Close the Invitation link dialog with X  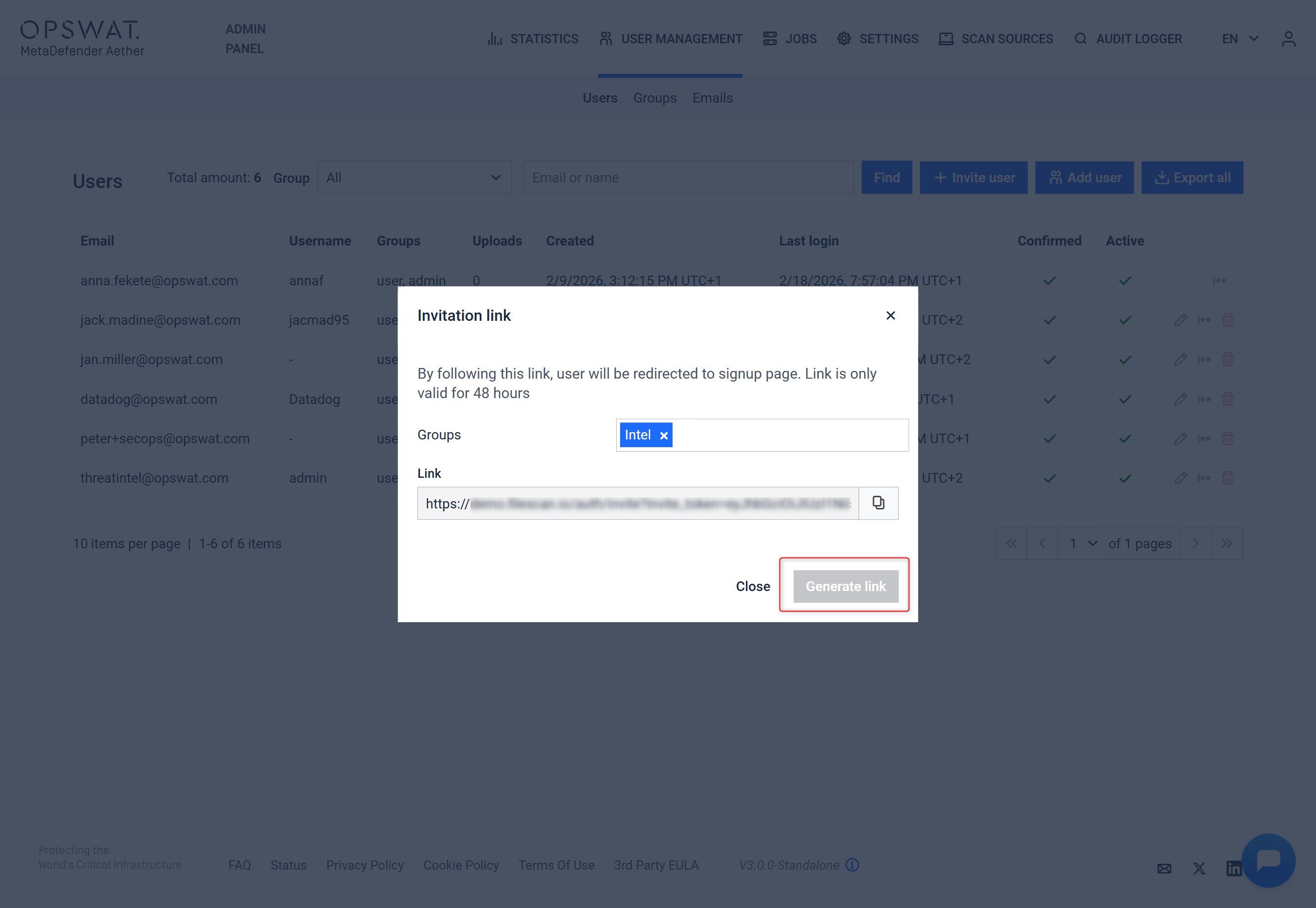[x=891, y=315]
